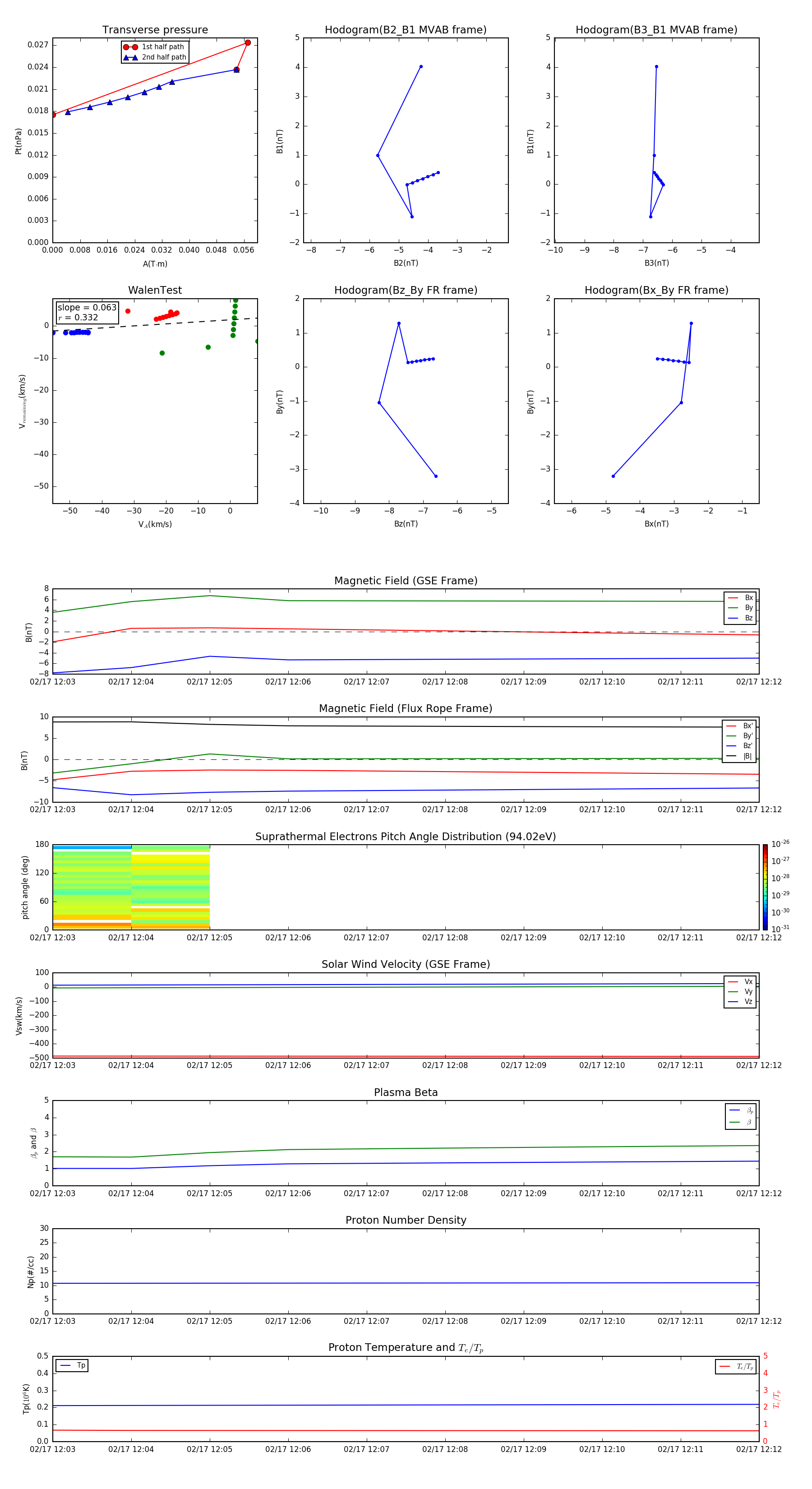Click the 'Proton Number Density' title
812x1489 pixels.
click(406, 1220)
